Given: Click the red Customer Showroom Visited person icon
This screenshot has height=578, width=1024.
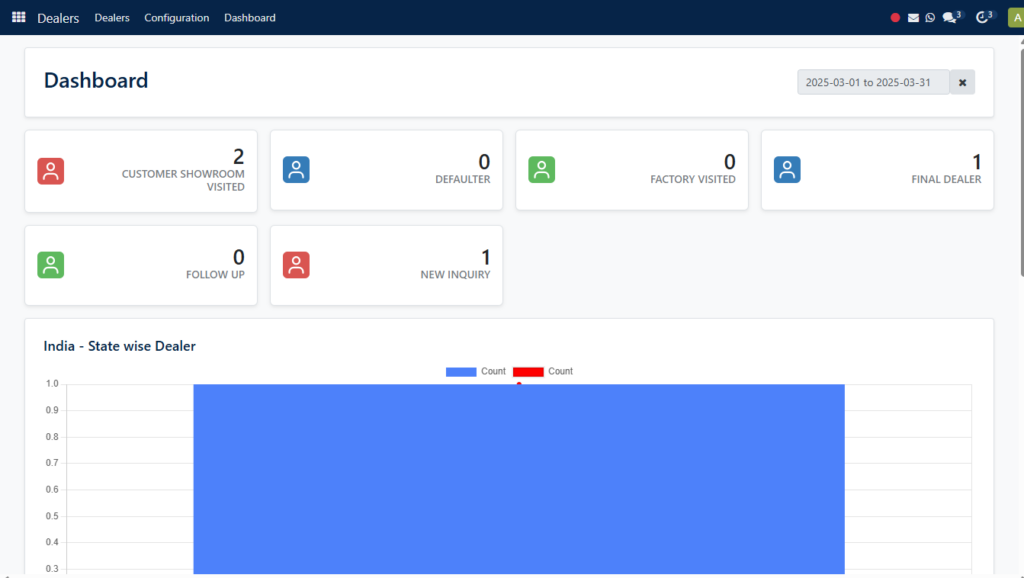Looking at the screenshot, I should (x=50, y=171).
